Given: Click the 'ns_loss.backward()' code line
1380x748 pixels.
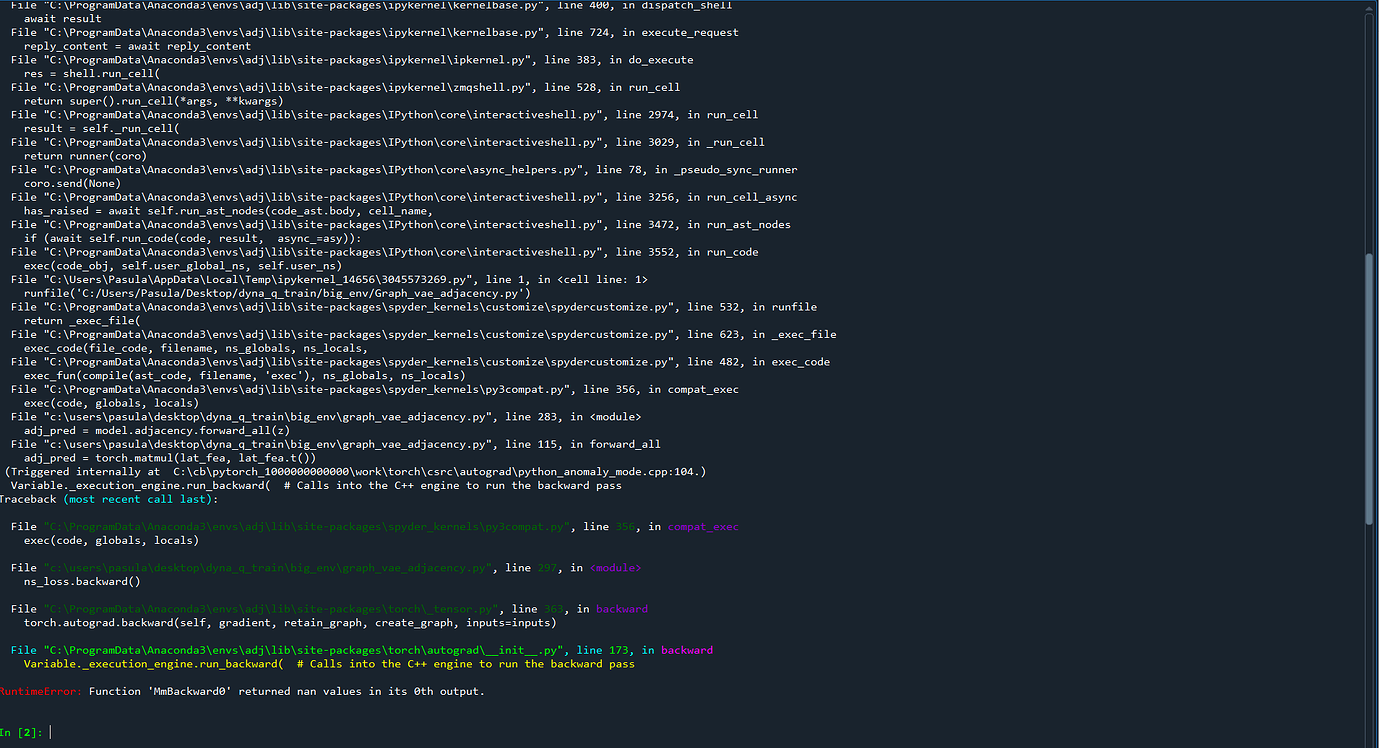Looking at the screenshot, I should (x=82, y=581).
